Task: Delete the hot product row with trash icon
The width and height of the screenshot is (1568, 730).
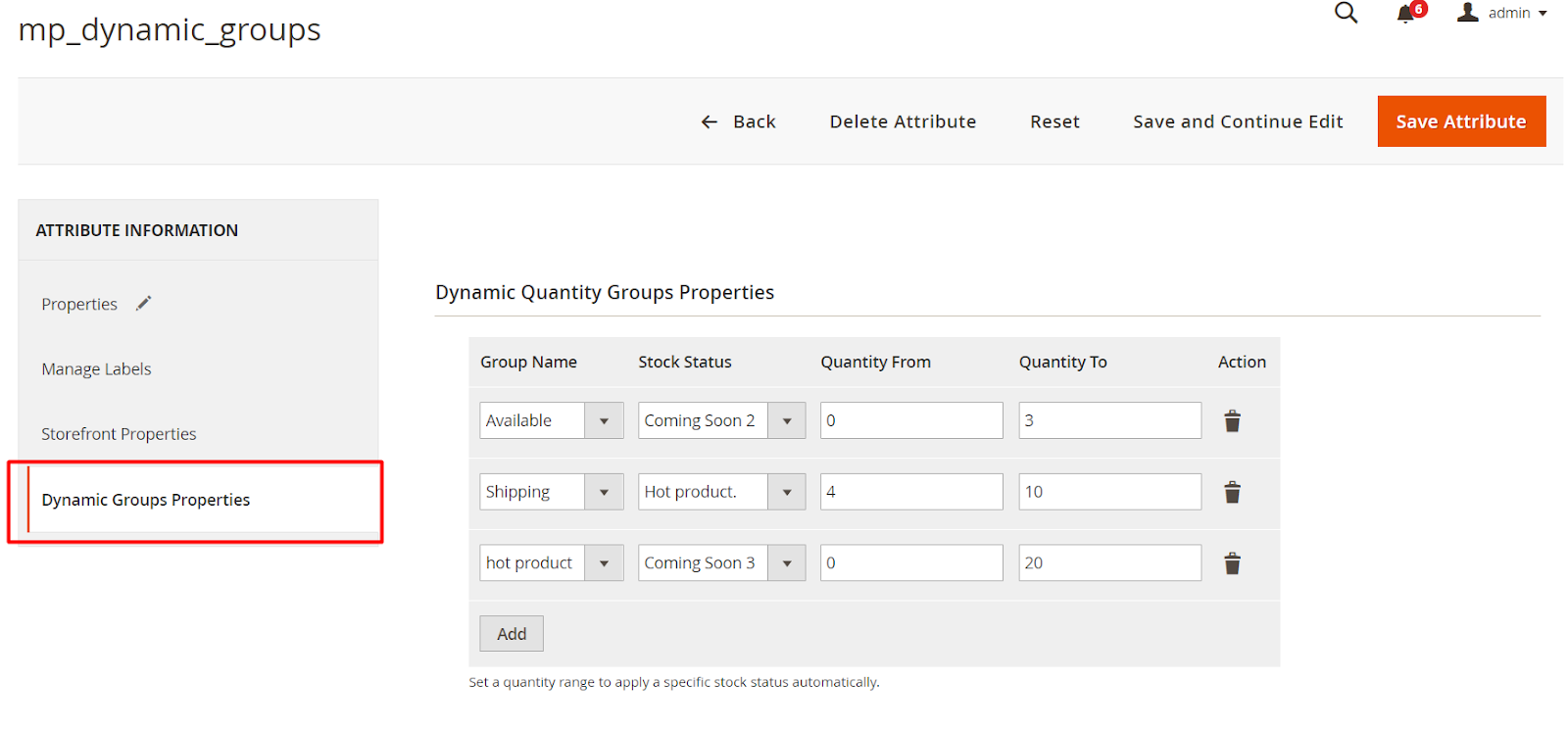Action: 1232,563
